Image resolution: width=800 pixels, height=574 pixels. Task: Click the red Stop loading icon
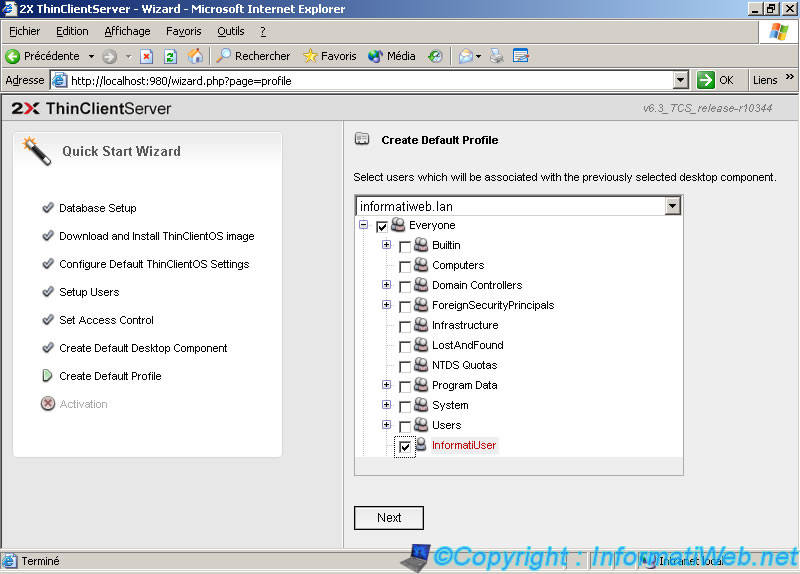(146, 56)
